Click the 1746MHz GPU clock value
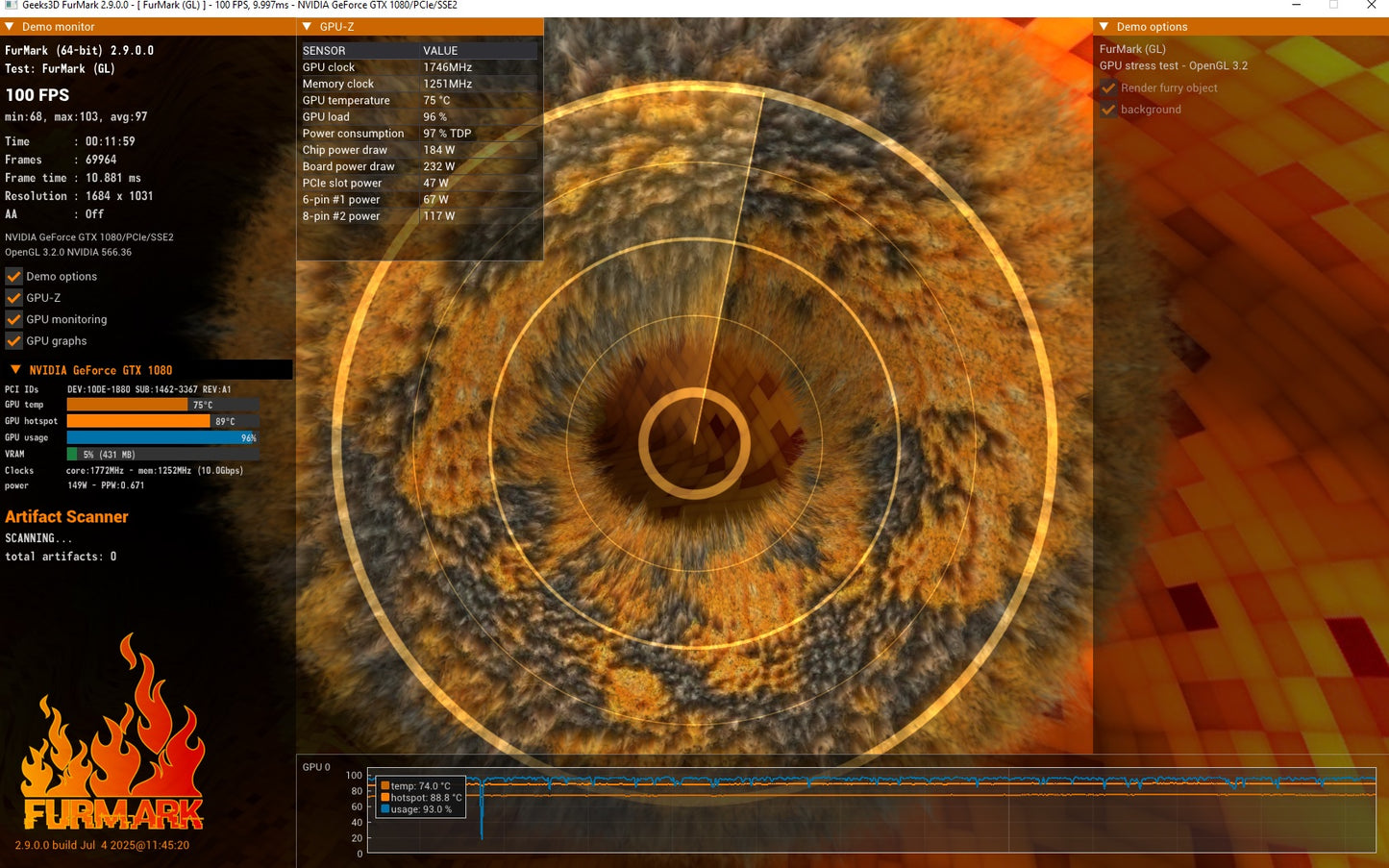 pyautogui.click(x=448, y=67)
